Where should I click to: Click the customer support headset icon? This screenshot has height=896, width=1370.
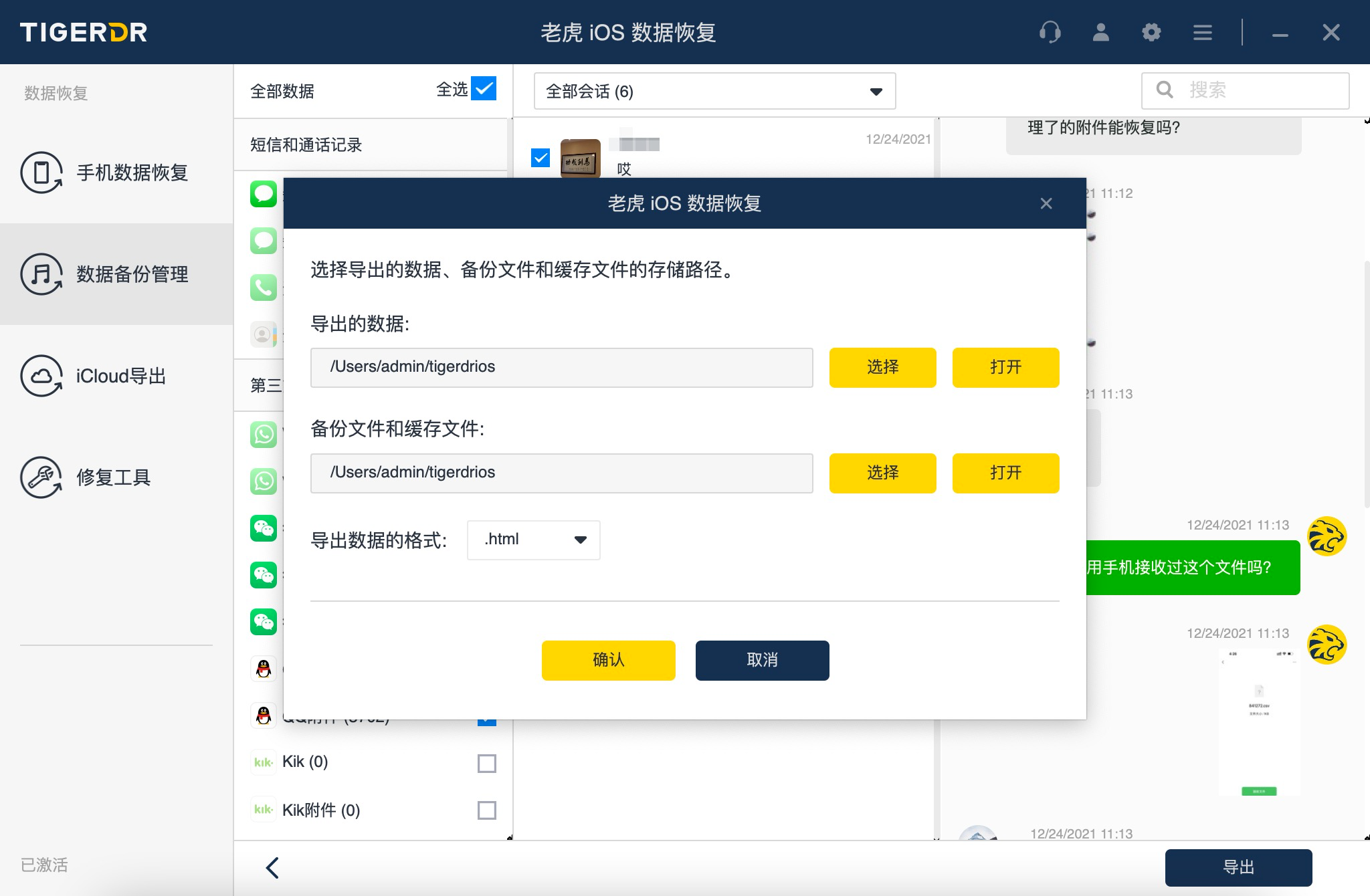(x=1050, y=32)
